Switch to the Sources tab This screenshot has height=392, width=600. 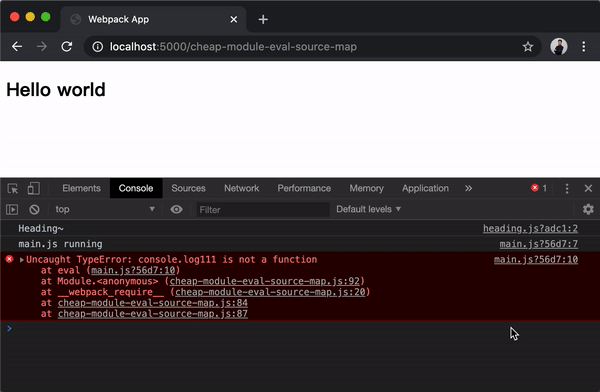click(188, 188)
